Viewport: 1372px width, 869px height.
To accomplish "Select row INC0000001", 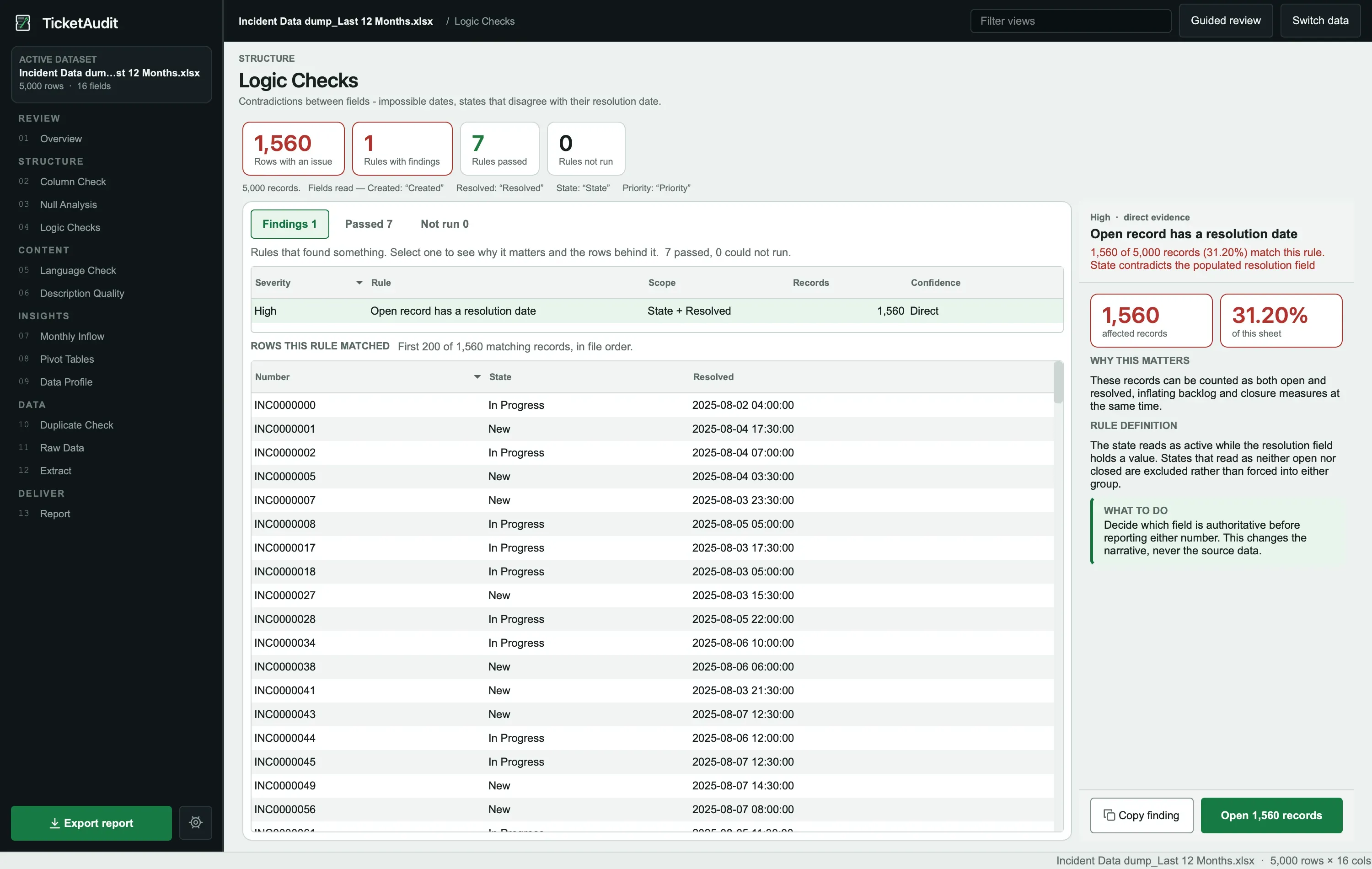I will pyautogui.click(x=652, y=429).
